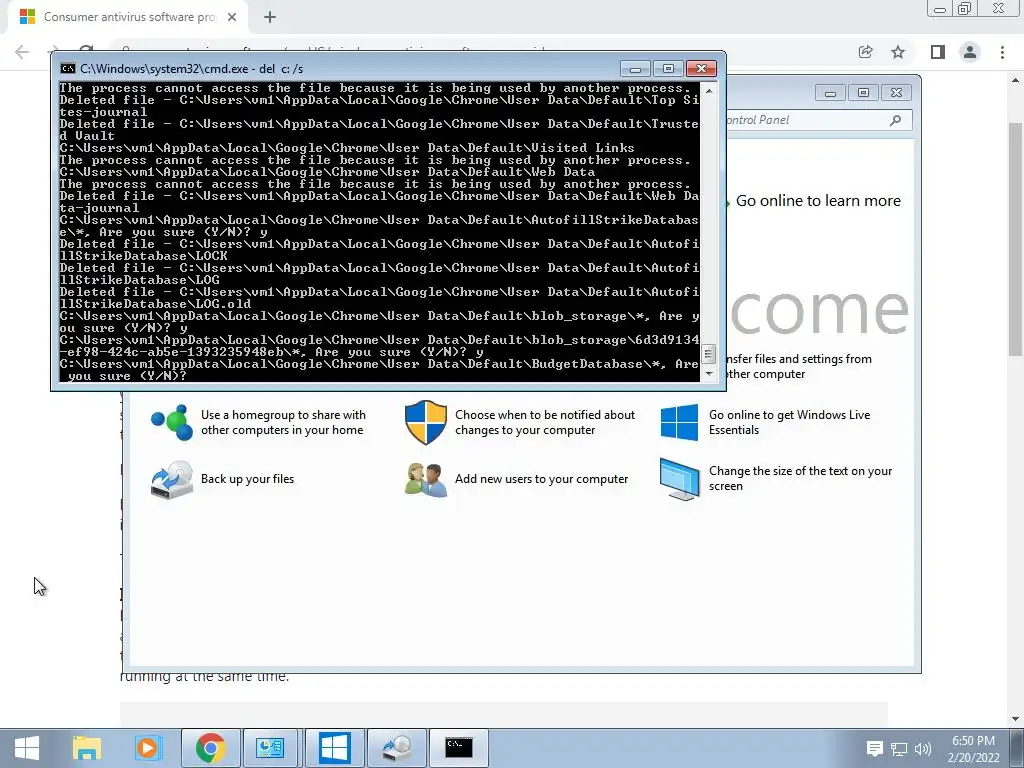Click Go online to learn more

click(x=818, y=201)
